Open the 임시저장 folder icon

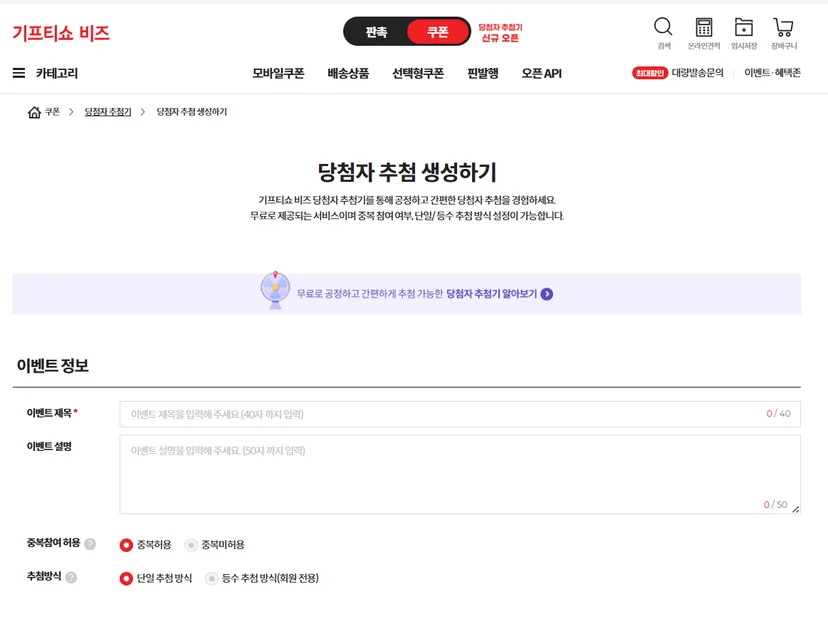(744, 27)
